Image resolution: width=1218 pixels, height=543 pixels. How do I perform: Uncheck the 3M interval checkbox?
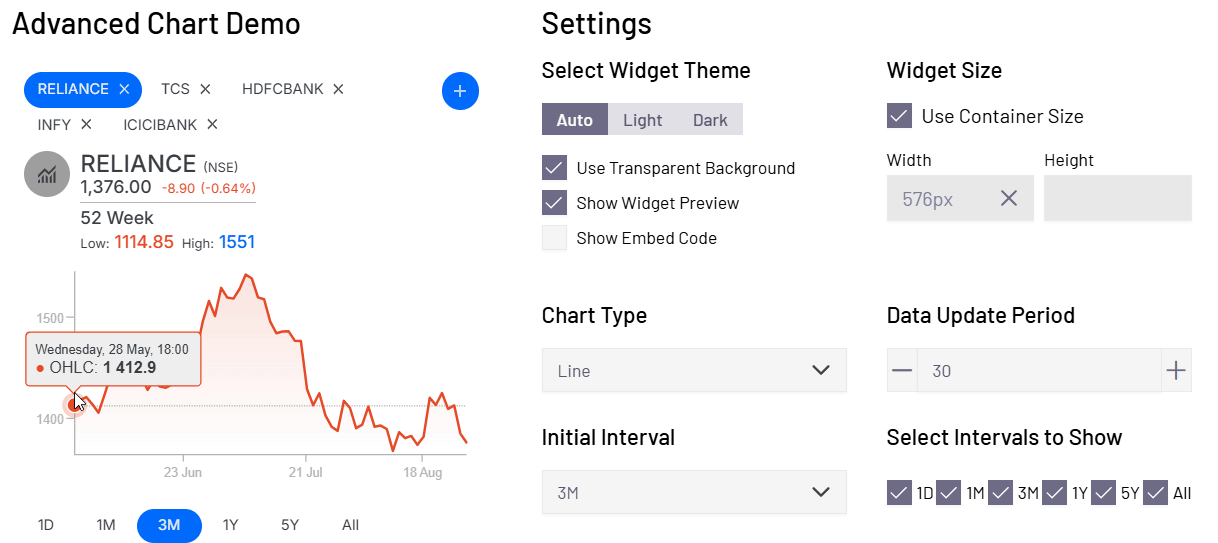tap(1000, 493)
